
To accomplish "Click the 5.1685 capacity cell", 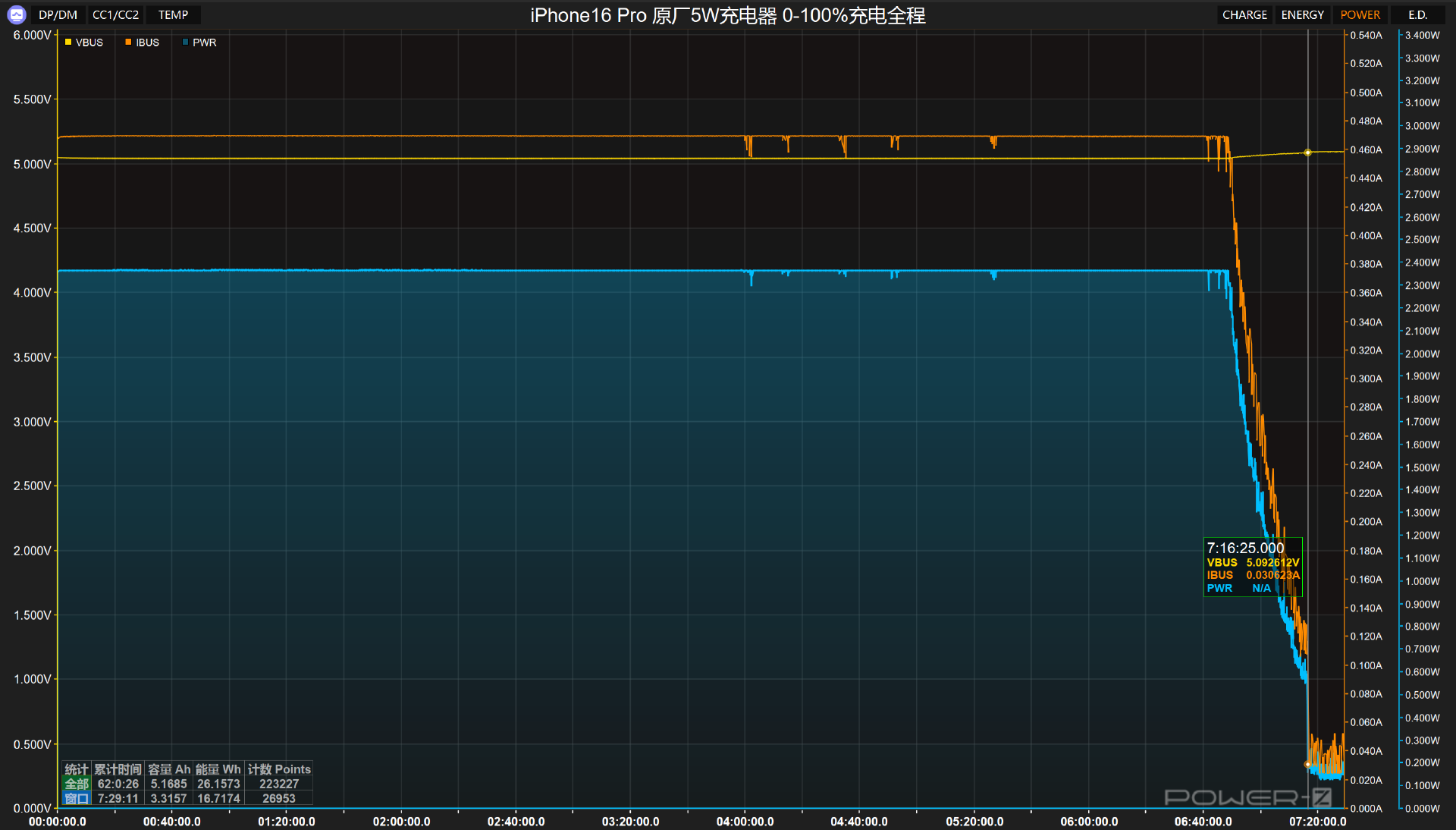I will [x=169, y=784].
